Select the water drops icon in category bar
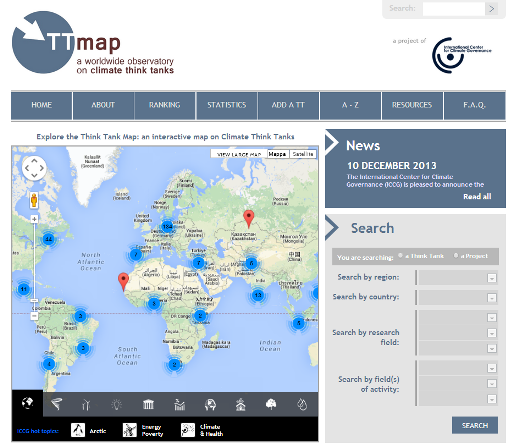Image resolution: width=508 pixels, height=446 pixels. (x=302, y=405)
